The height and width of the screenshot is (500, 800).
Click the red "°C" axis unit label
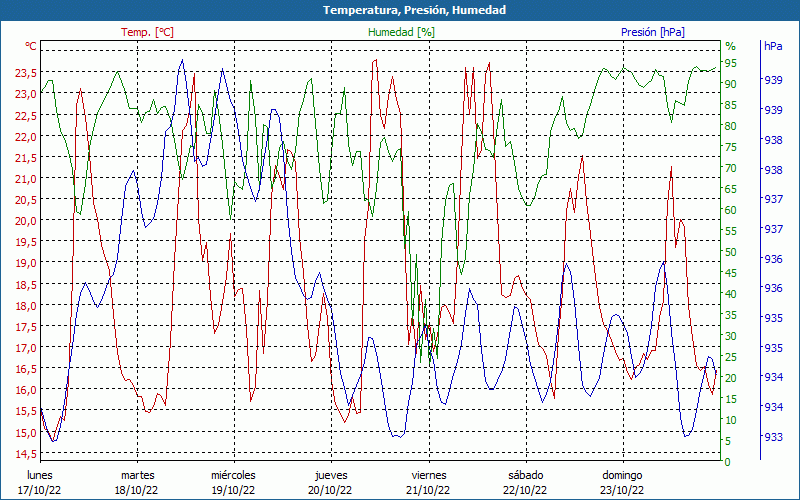[x=31, y=46]
